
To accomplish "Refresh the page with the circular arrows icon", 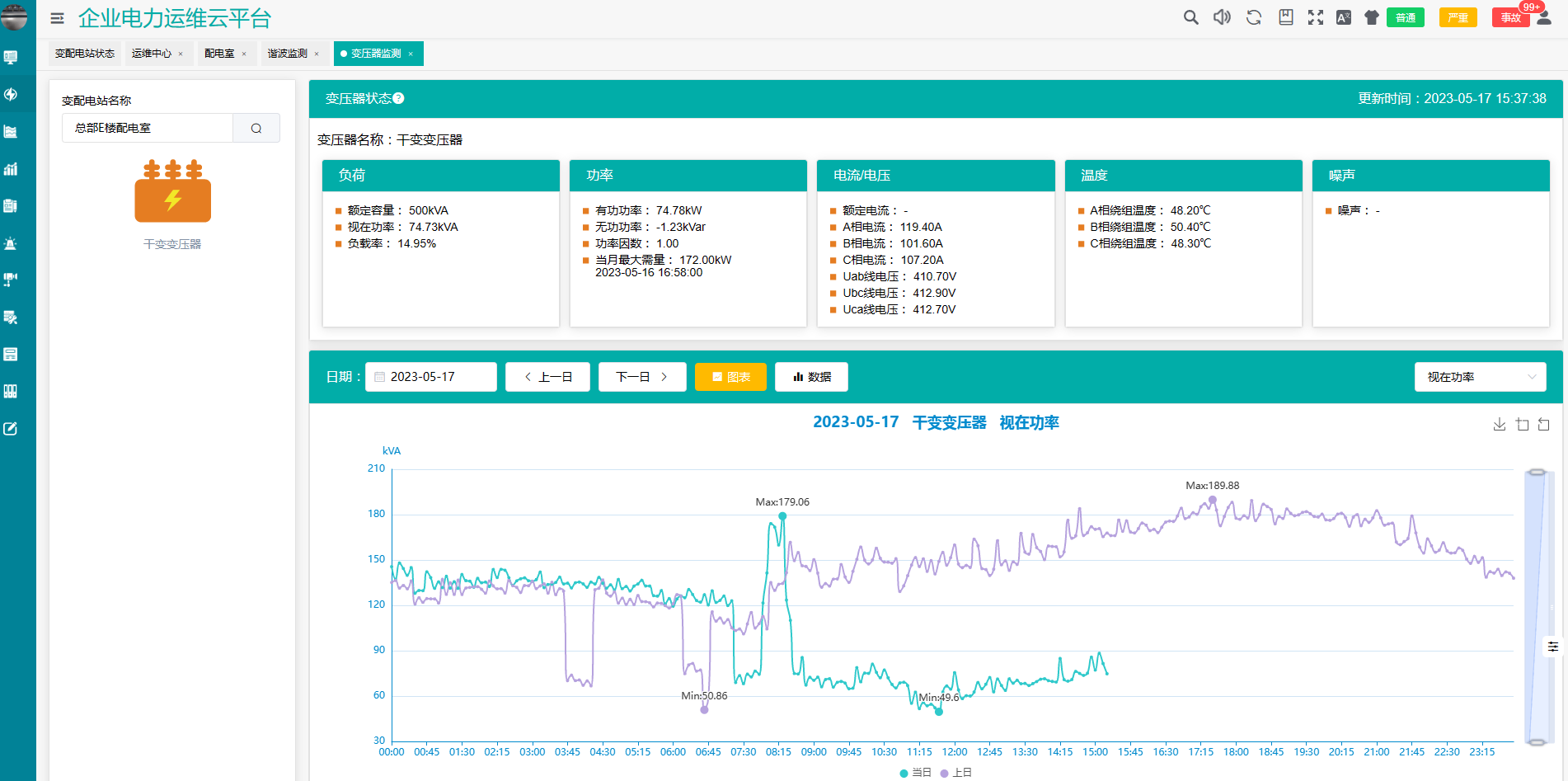I will point(1254,17).
